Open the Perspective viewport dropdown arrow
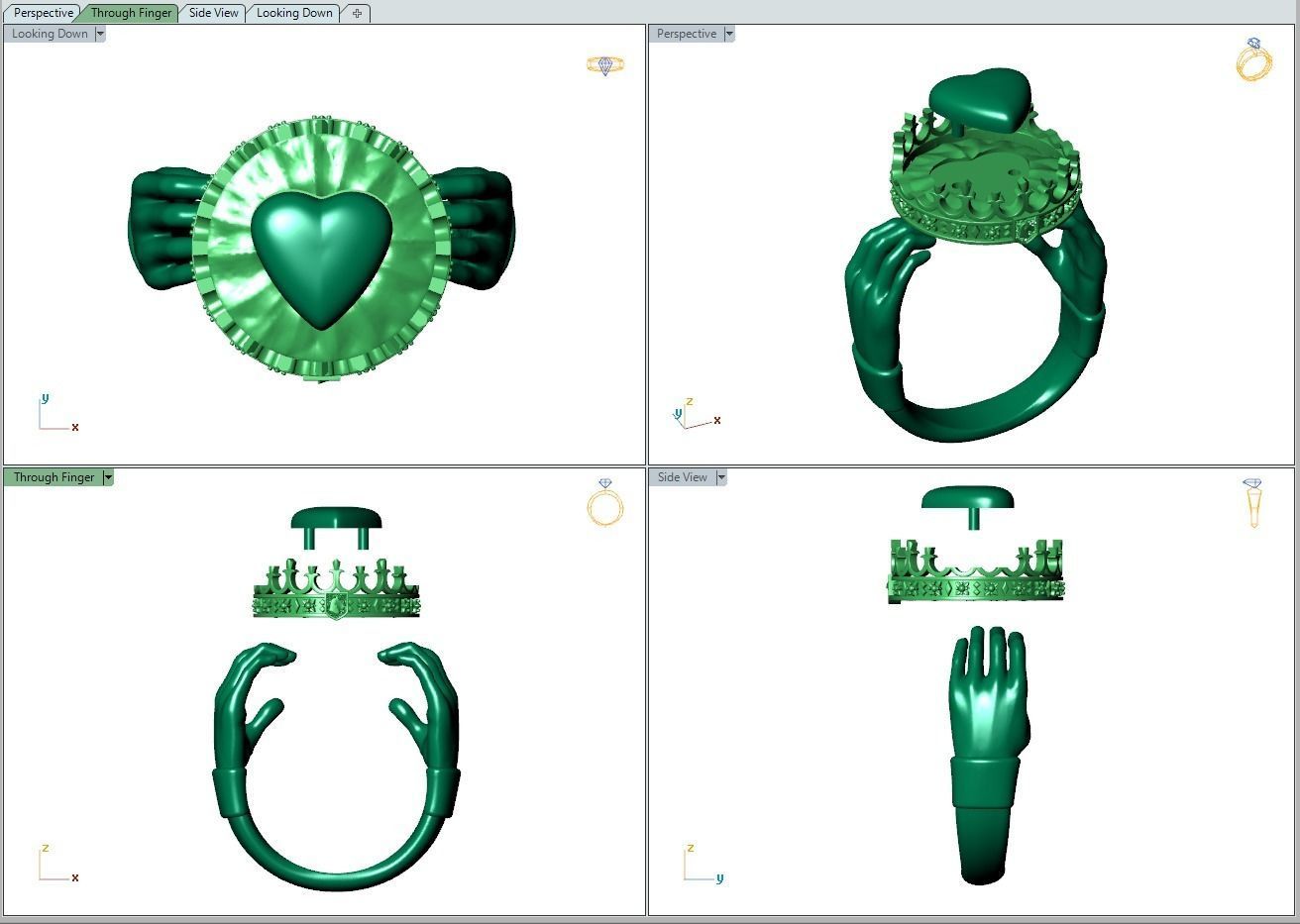Image resolution: width=1300 pixels, height=924 pixels. pyautogui.click(x=729, y=34)
